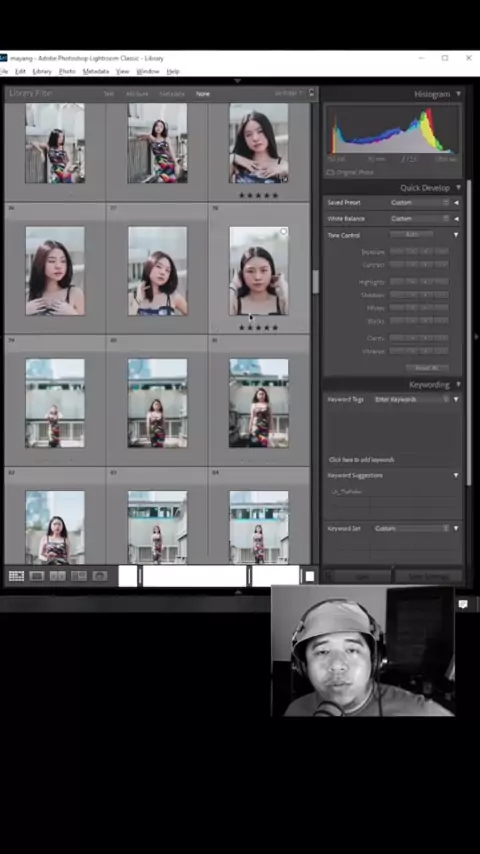This screenshot has height=854, width=480.
Task: Collapse the Quick Develop panel
Action: coord(458,188)
